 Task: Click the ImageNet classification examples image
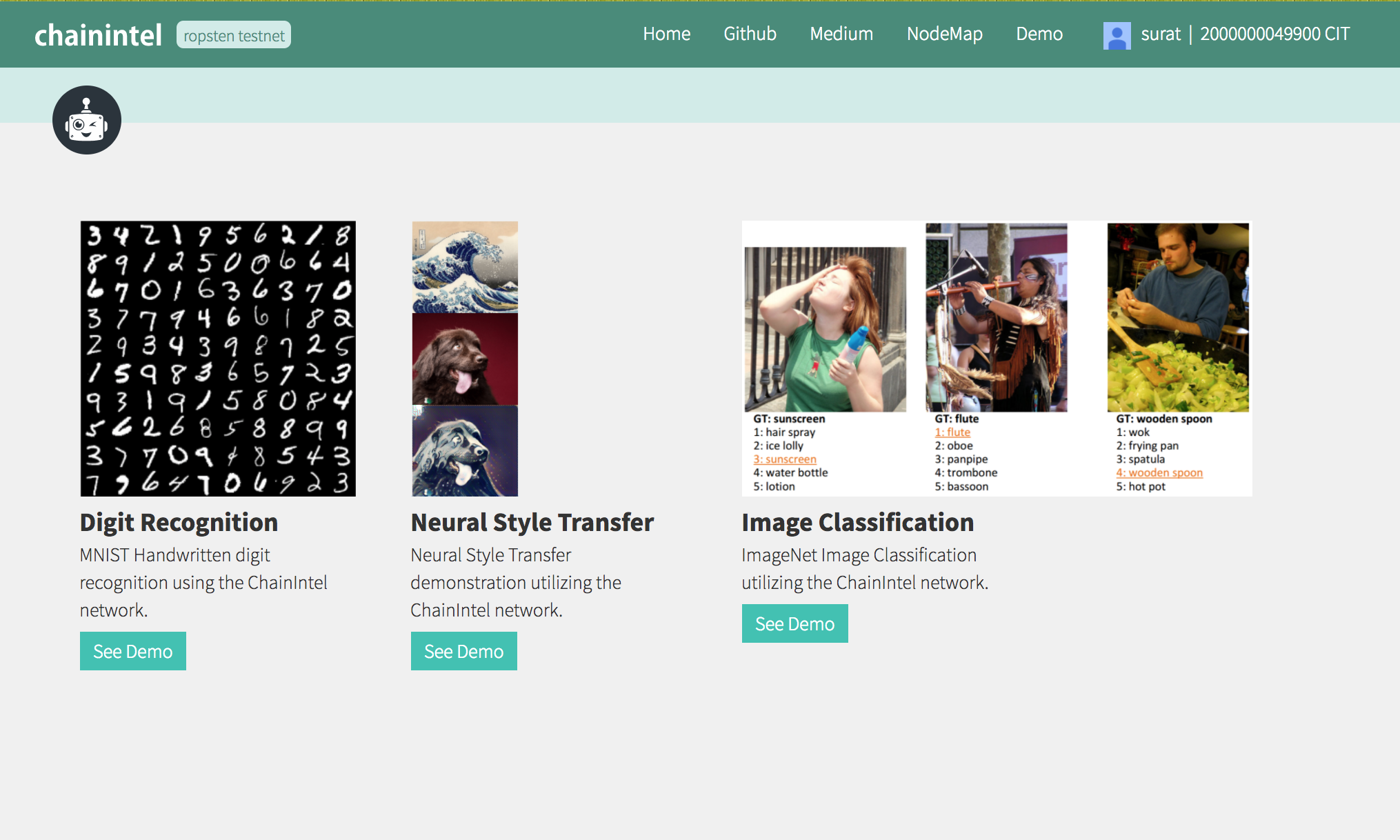pos(997,359)
